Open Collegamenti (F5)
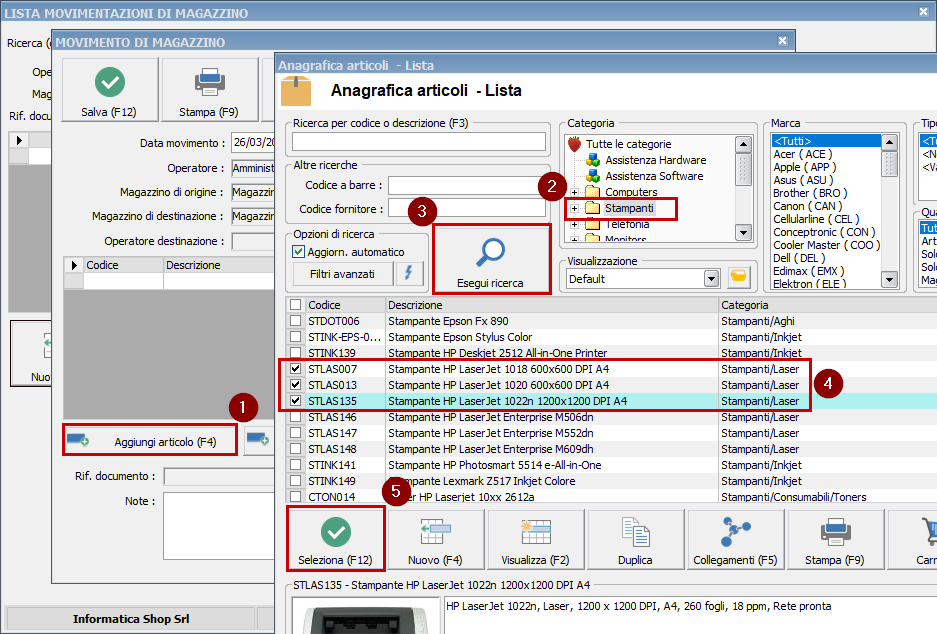Image resolution: width=937 pixels, height=634 pixels. click(x=735, y=538)
